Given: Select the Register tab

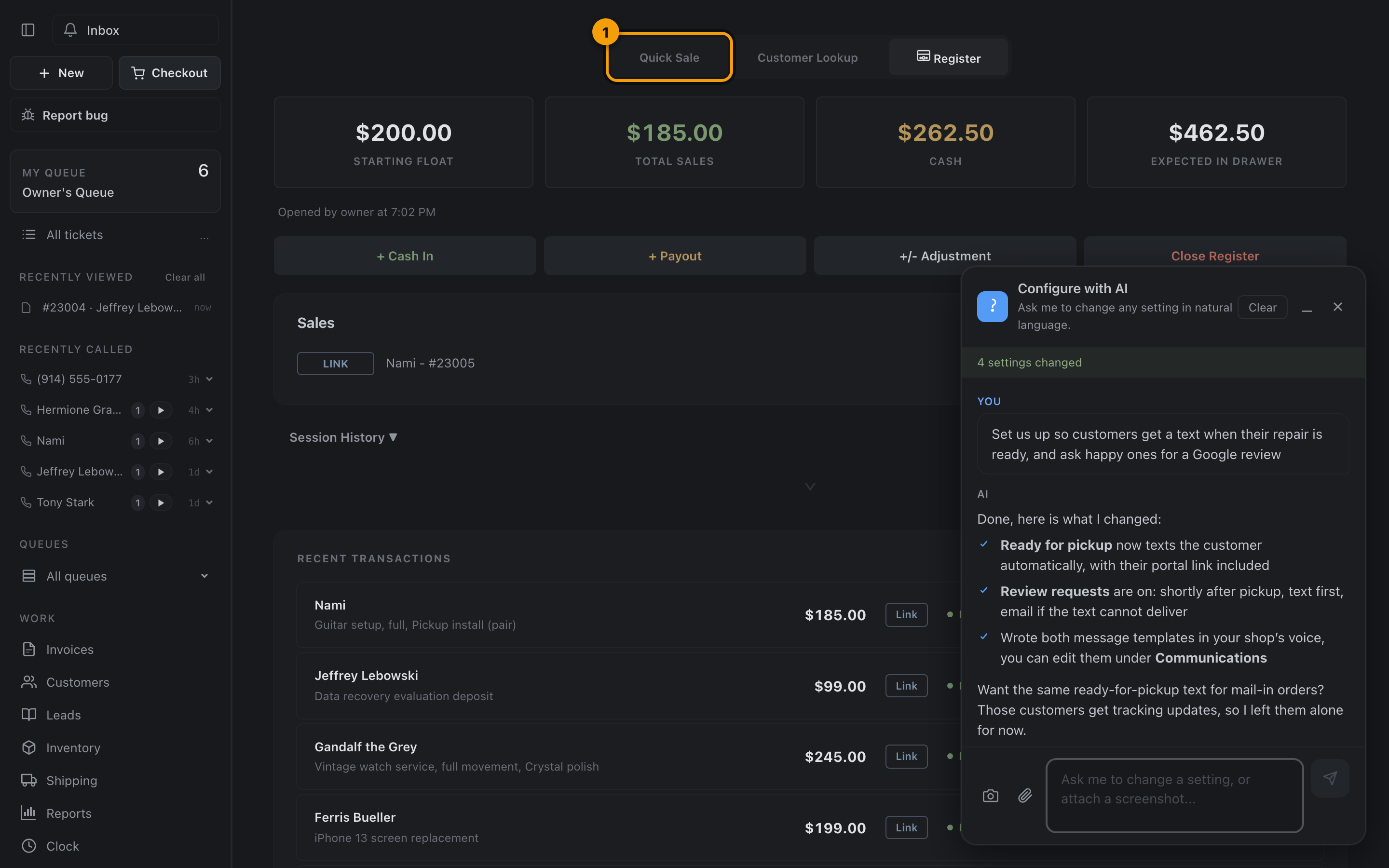Looking at the screenshot, I should 948,57.
